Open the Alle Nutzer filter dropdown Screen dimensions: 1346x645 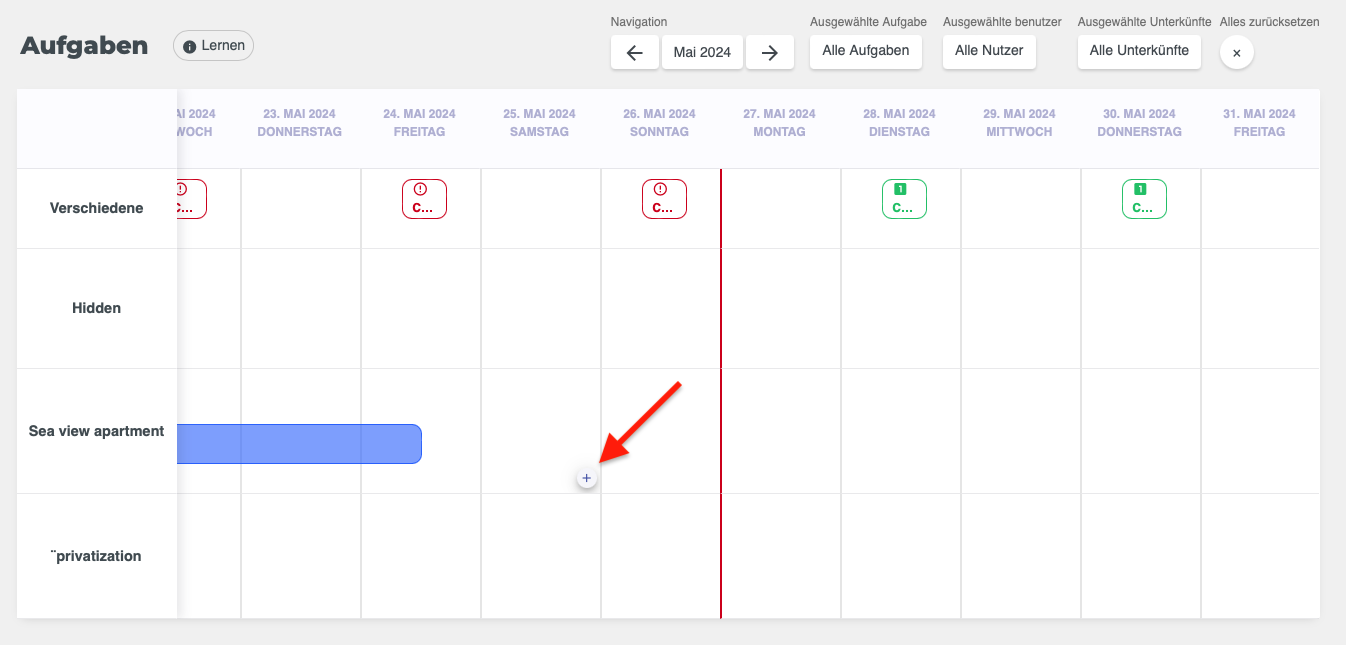click(989, 50)
